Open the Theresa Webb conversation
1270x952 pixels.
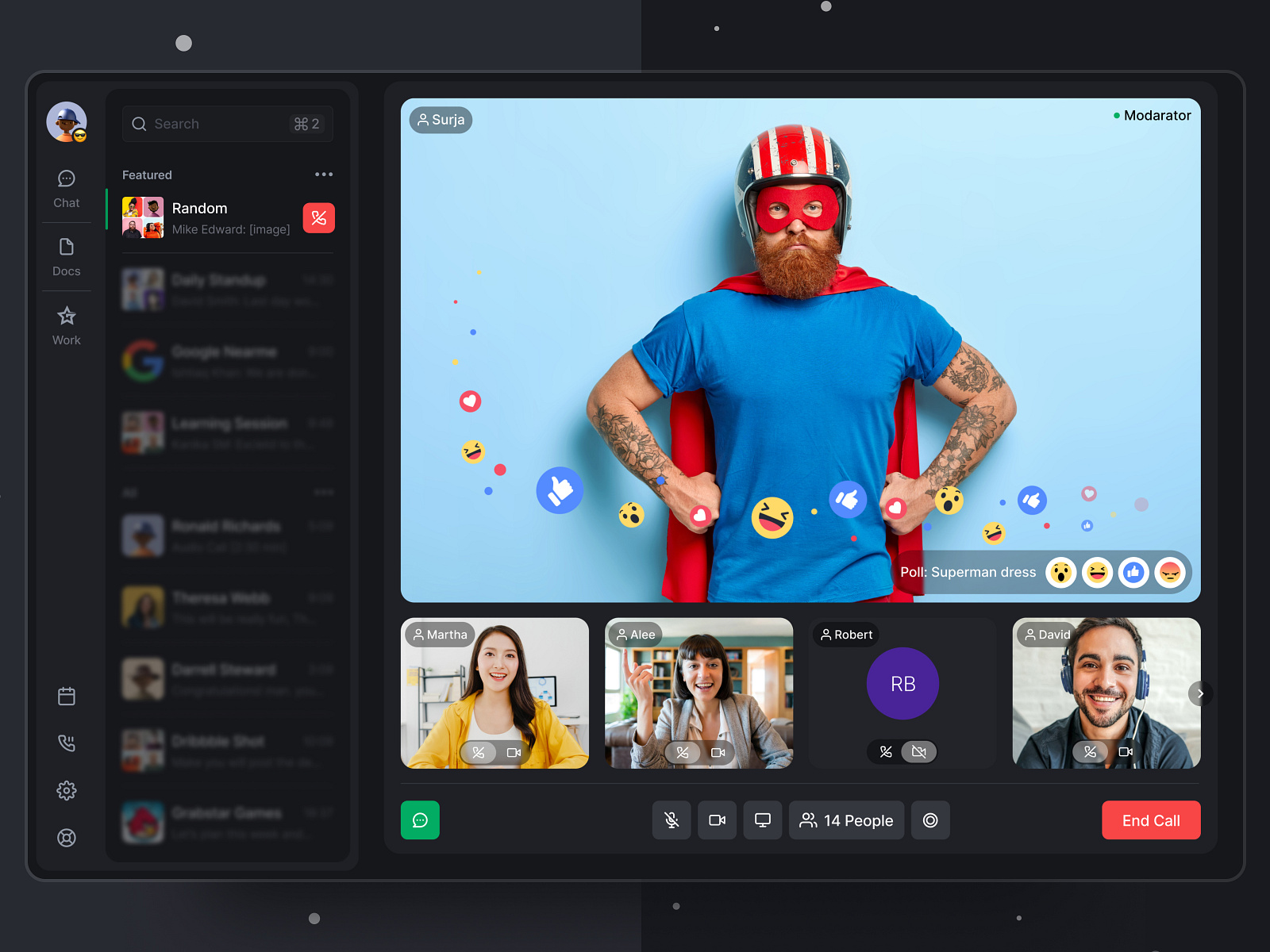click(228, 607)
